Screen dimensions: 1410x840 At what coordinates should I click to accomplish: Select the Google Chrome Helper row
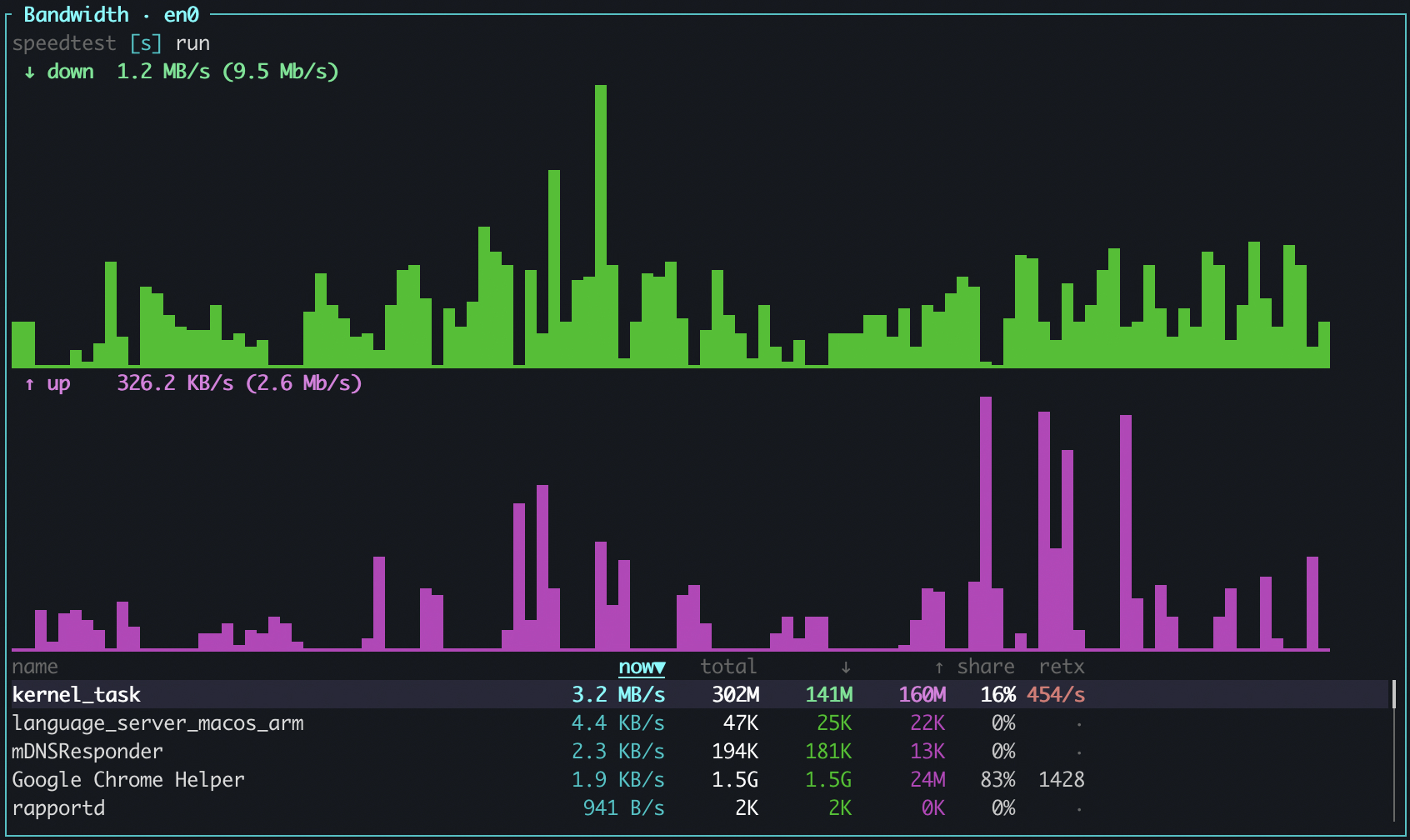(x=700, y=779)
